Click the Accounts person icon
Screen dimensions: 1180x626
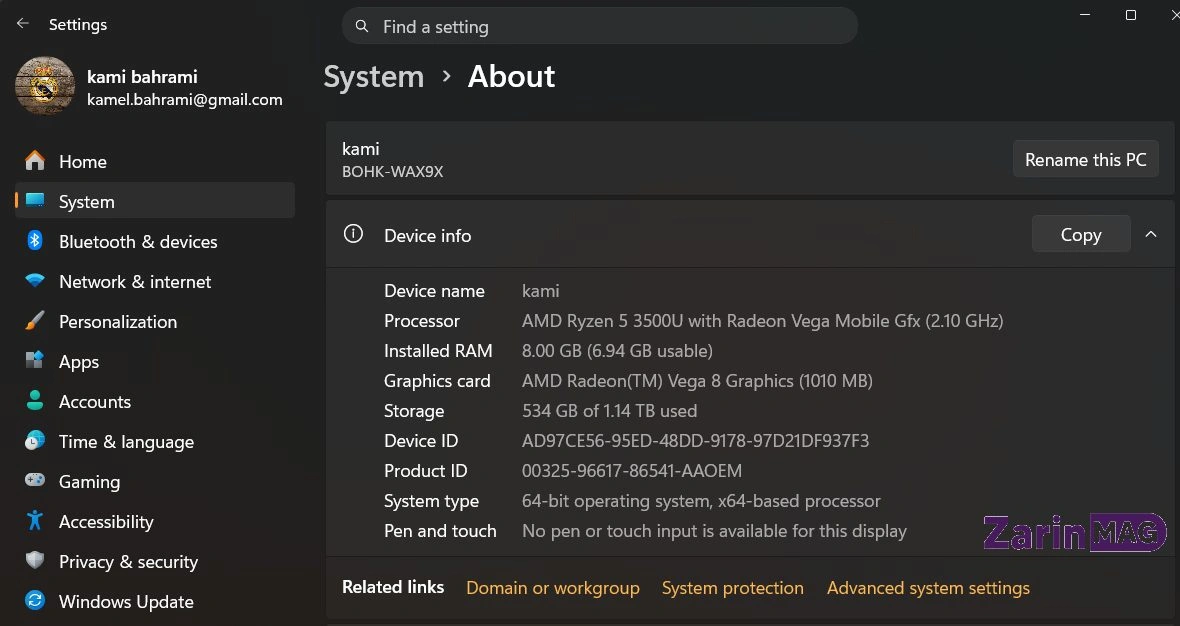pyautogui.click(x=35, y=400)
